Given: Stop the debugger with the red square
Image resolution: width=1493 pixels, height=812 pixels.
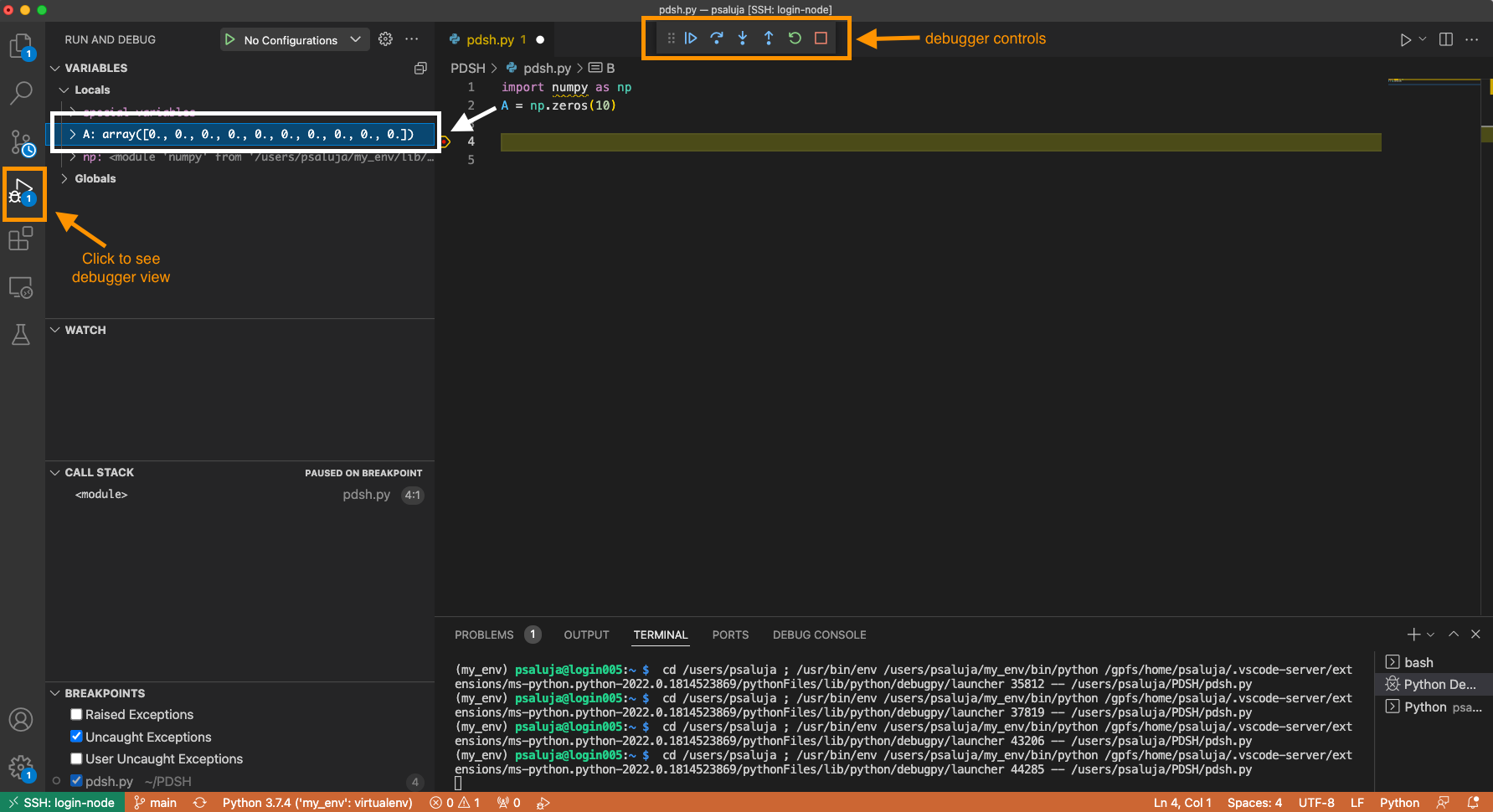Looking at the screenshot, I should point(821,39).
